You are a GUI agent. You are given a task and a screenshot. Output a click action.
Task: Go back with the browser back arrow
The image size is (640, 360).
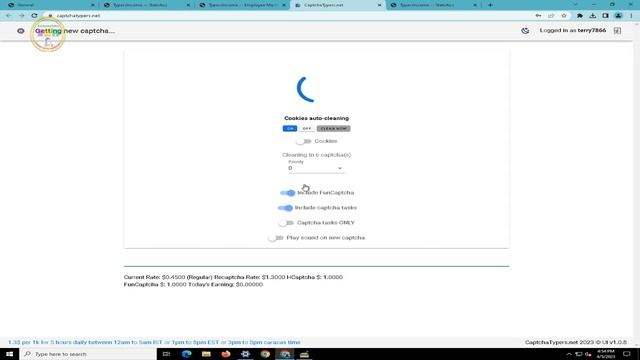coord(9,16)
